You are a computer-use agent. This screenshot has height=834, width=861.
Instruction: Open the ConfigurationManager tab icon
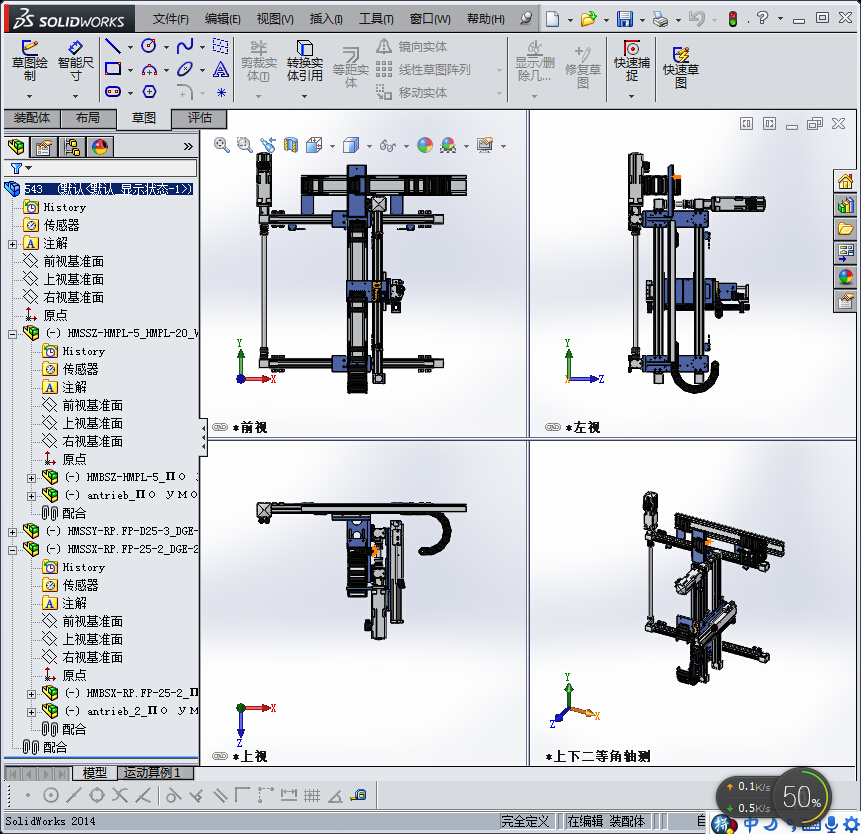[x=72, y=147]
